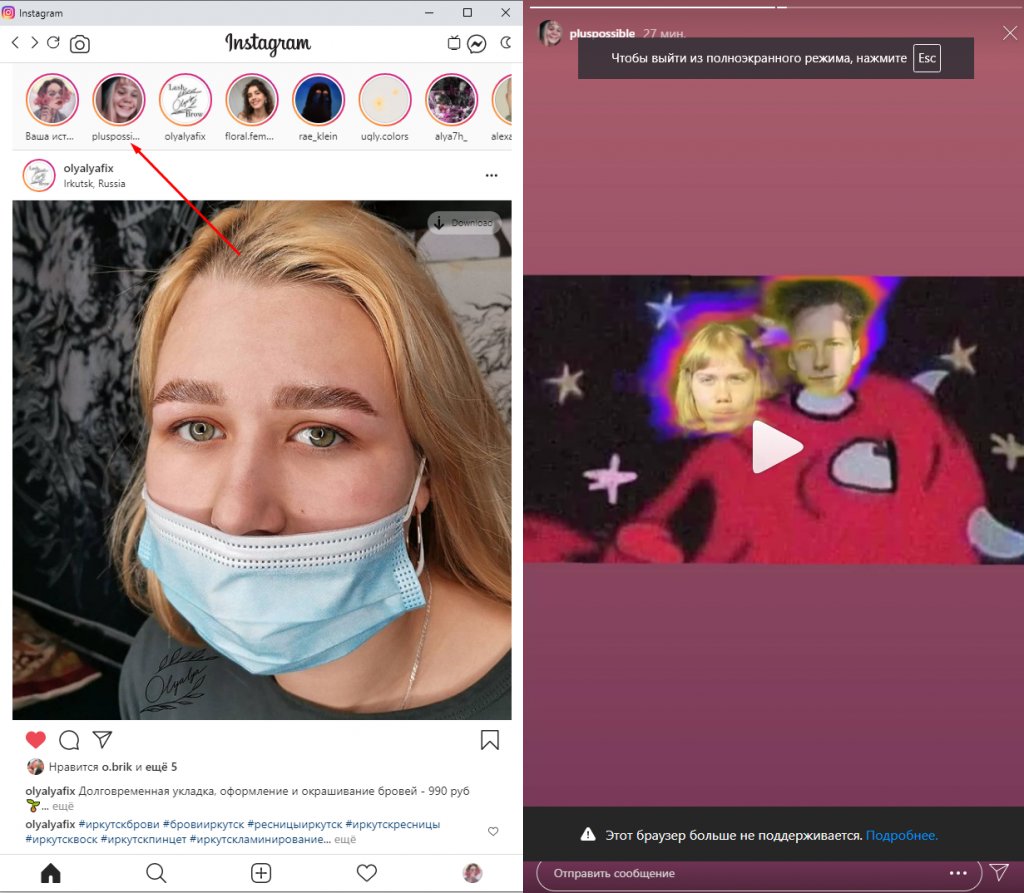Go back using the left arrow
The width and height of the screenshot is (1024, 893).
click(x=15, y=43)
